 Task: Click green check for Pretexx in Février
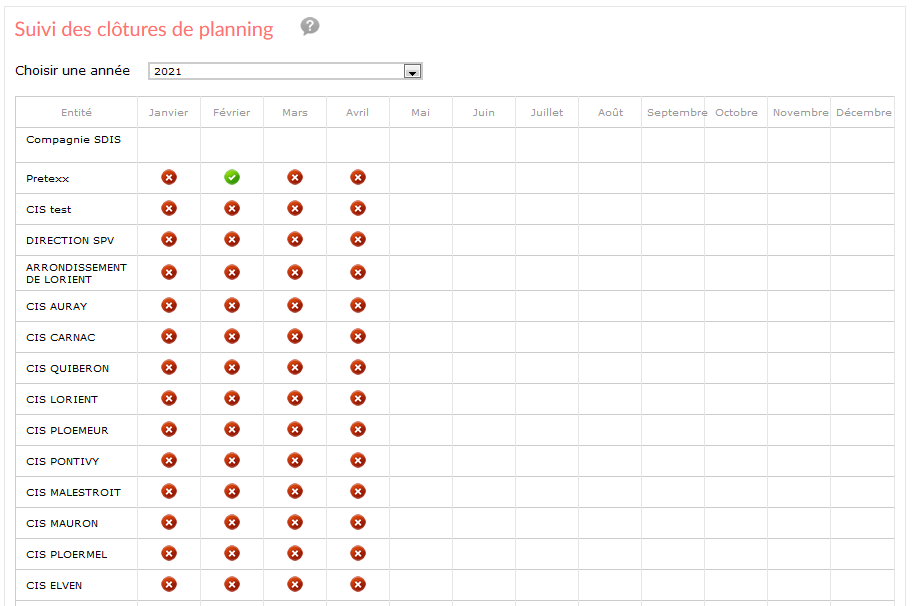point(232,178)
